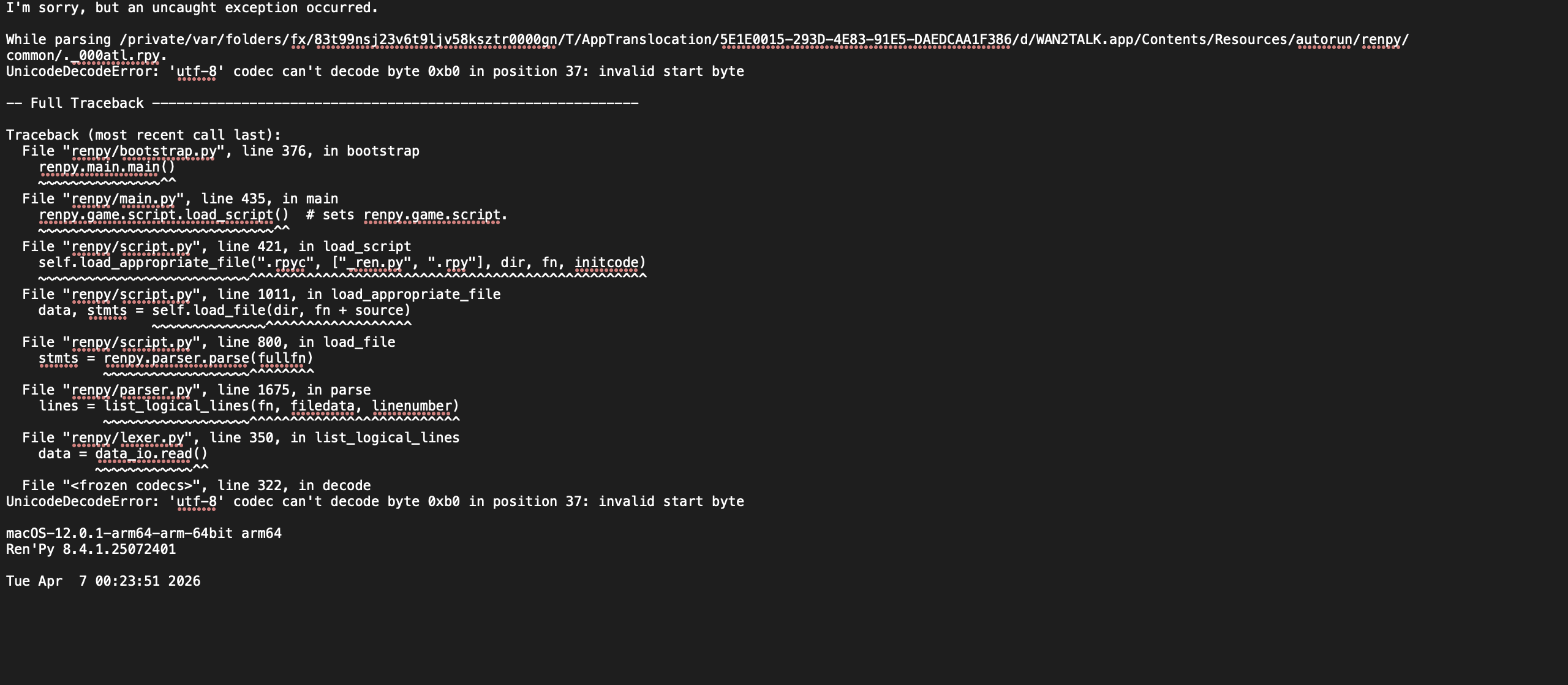Click the "renpy/parser.py" line 1675 entry
The image size is (1568, 685).
point(196,390)
